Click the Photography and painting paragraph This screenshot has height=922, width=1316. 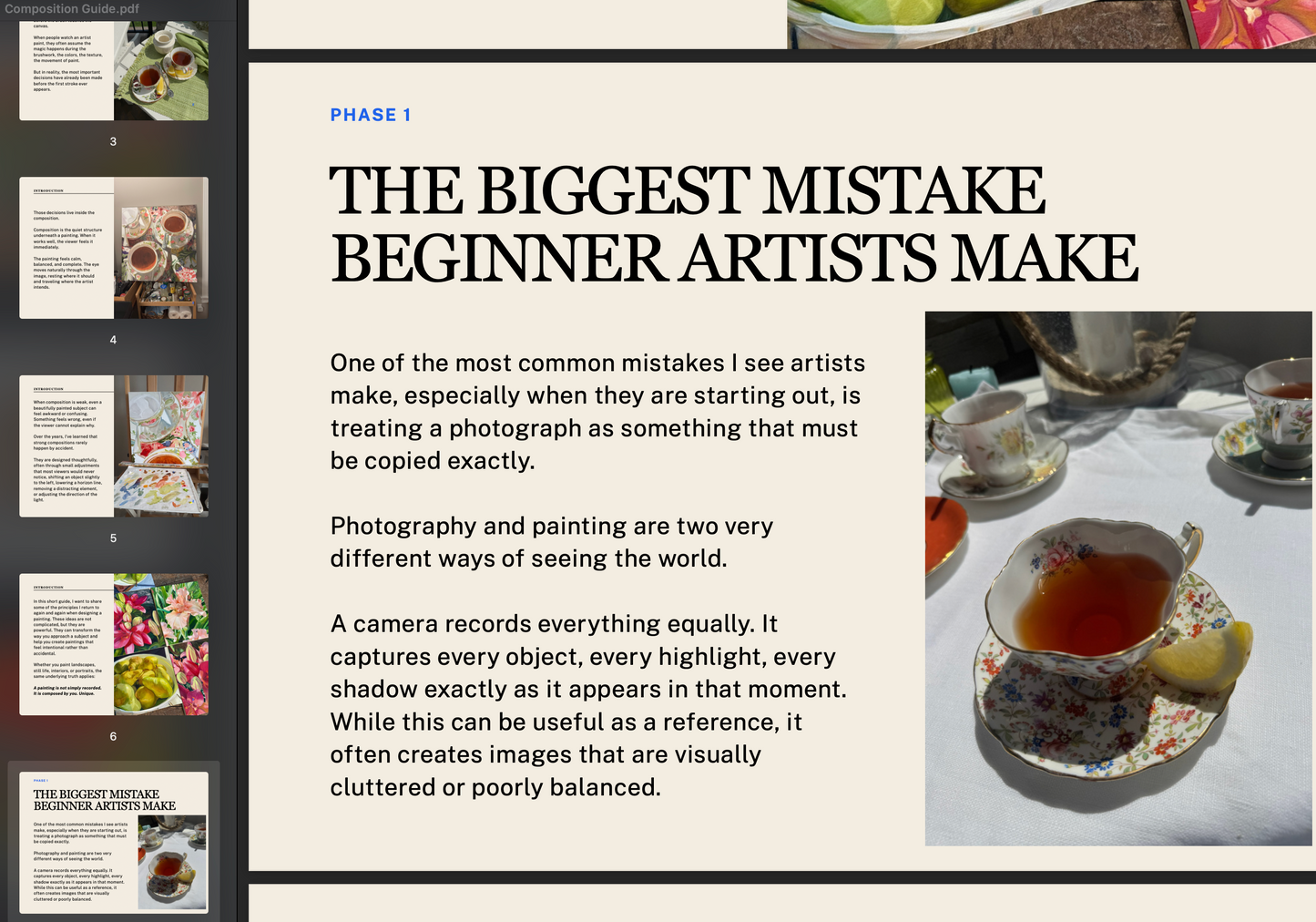[551, 542]
